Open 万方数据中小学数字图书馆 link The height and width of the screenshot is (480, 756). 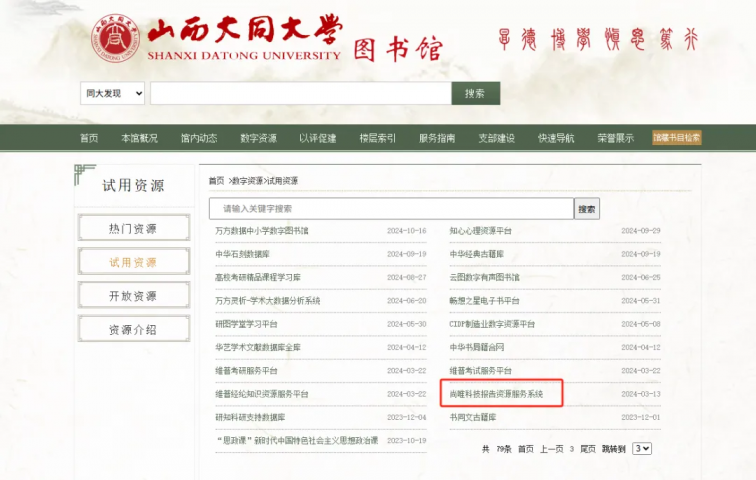(262, 231)
